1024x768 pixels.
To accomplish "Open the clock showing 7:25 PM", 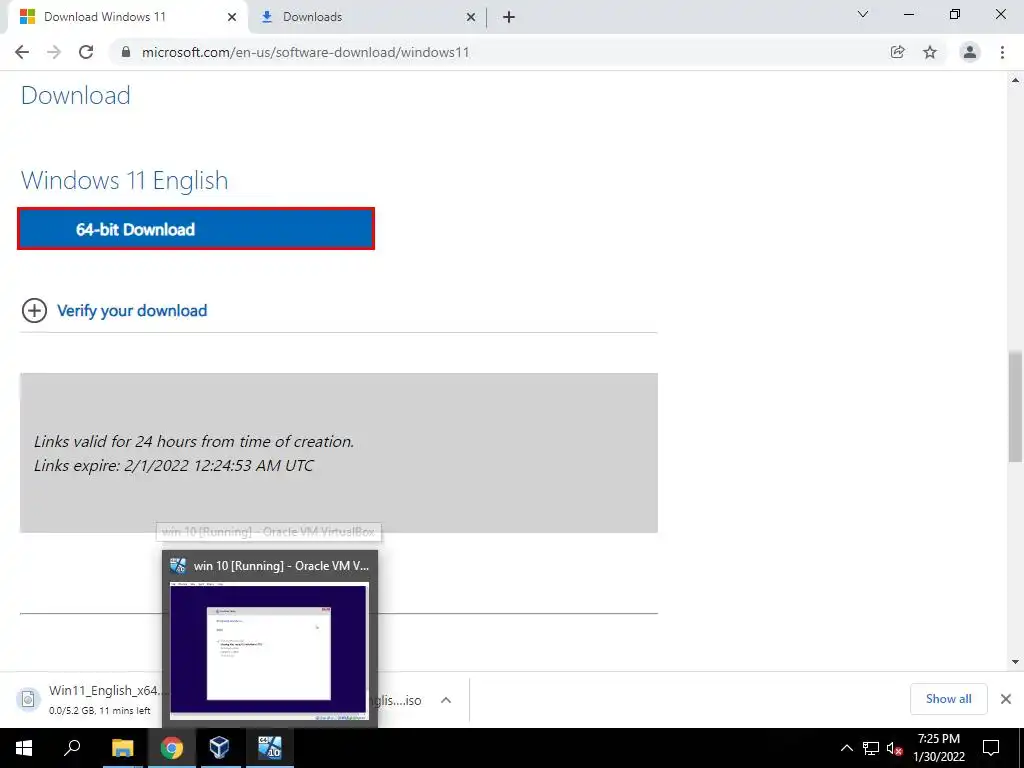I will tap(938, 748).
